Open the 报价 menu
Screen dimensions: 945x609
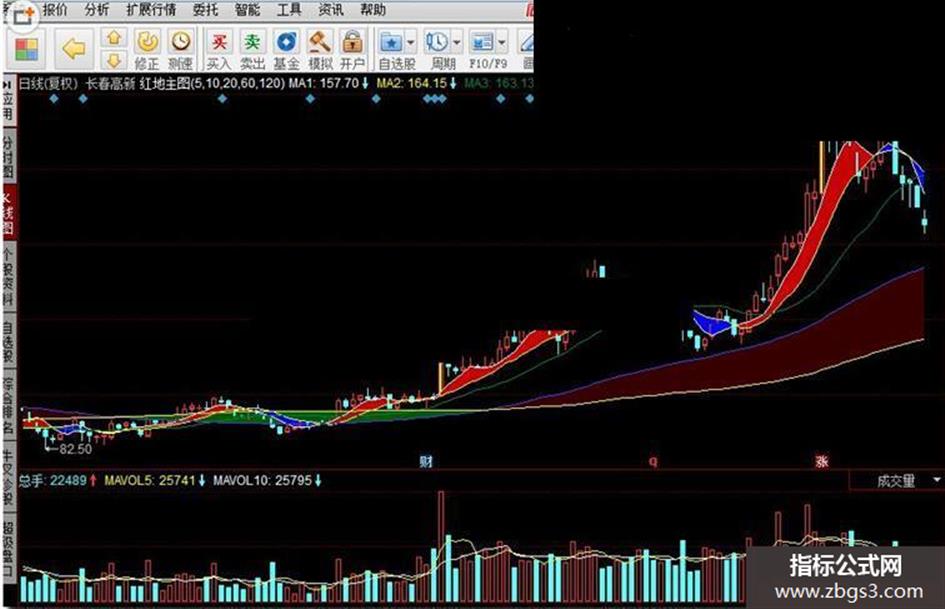pyautogui.click(x=54, y=10)
